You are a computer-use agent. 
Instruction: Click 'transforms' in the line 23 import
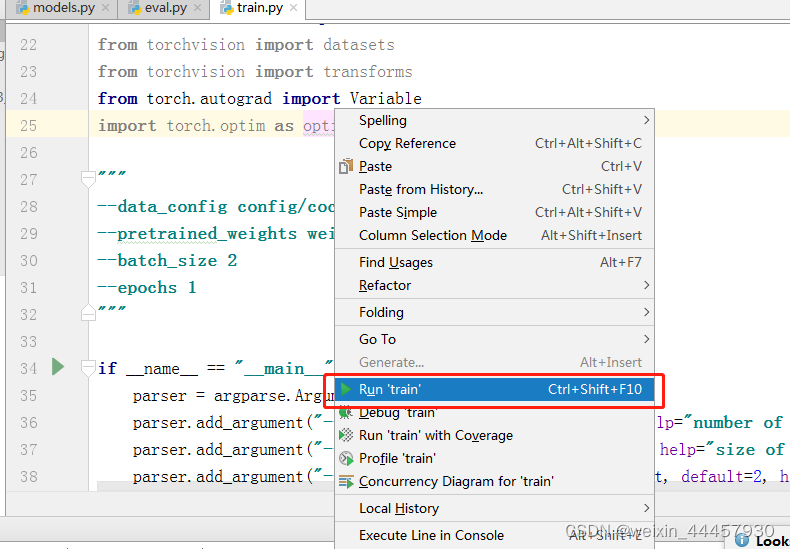(x=368, y=72)
